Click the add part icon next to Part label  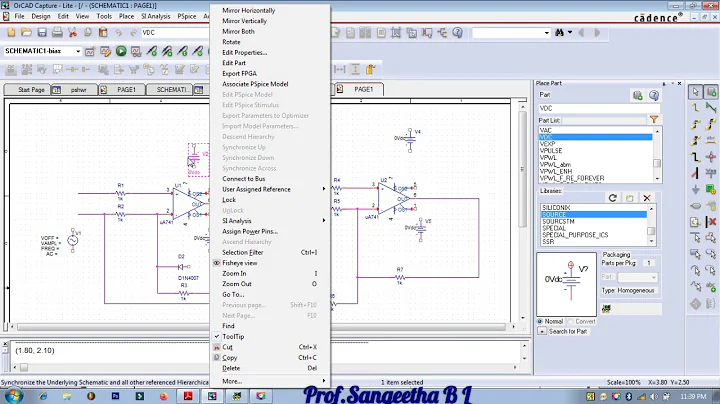click(x=637, y=95)
